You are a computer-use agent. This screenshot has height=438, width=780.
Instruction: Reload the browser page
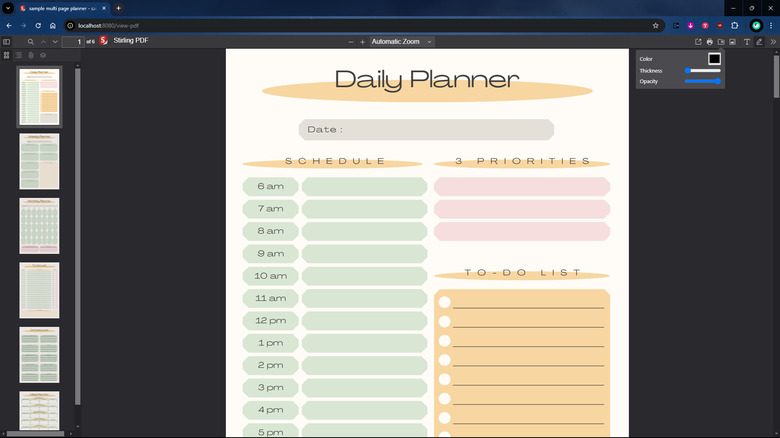pos(38,25)
